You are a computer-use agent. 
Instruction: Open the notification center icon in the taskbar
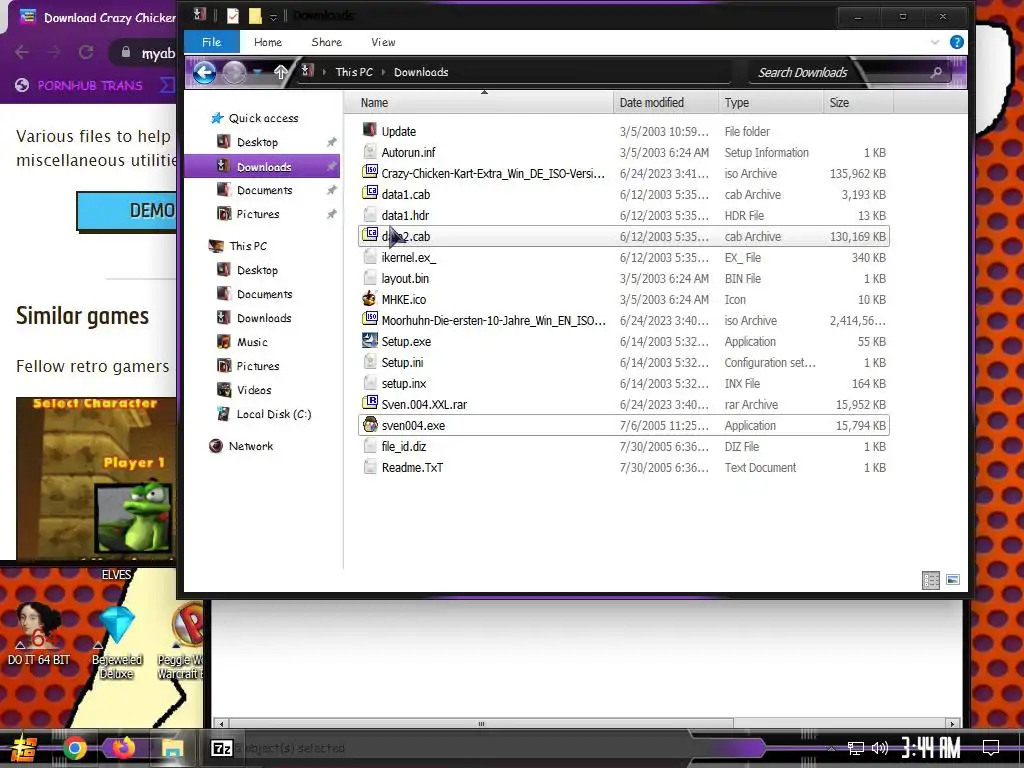coord(991,747)
